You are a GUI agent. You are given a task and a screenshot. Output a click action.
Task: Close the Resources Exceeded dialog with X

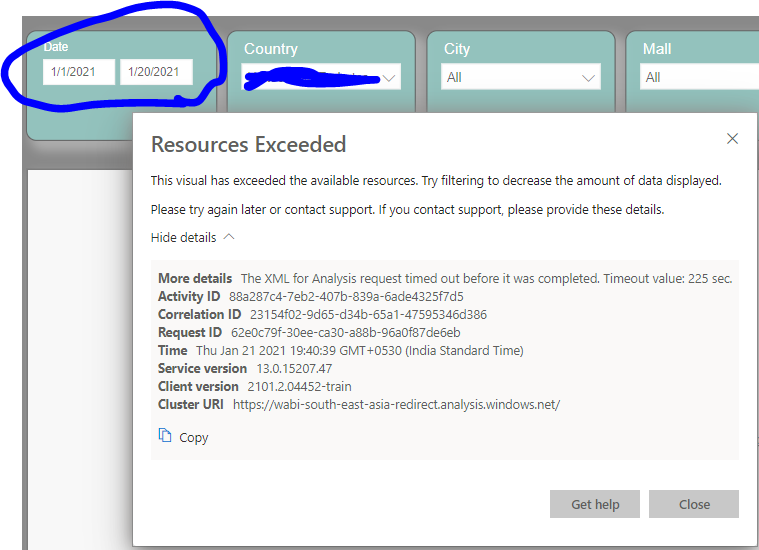pos(732,139)
